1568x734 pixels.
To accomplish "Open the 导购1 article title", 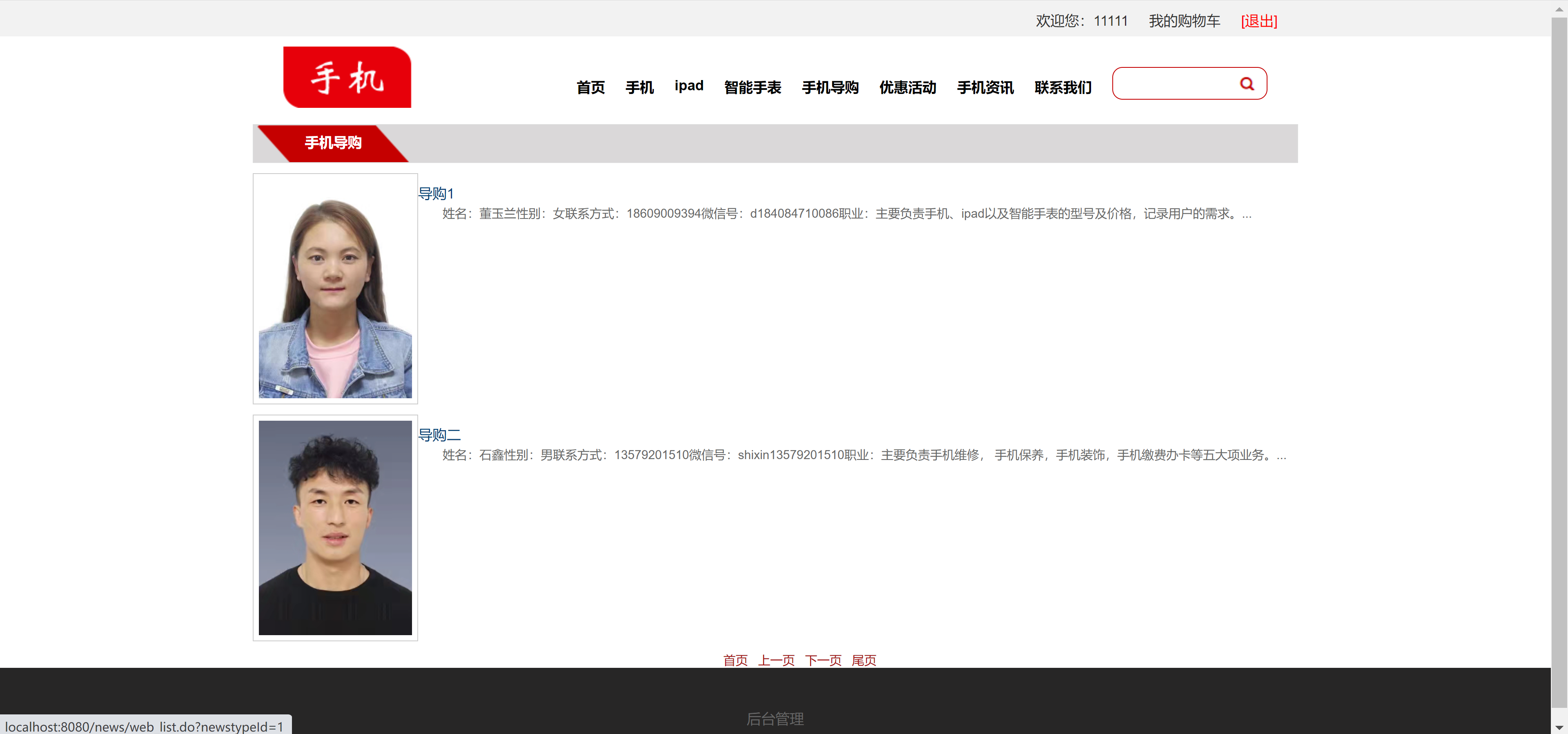I will pyautogui.click(x=436, y=194).
